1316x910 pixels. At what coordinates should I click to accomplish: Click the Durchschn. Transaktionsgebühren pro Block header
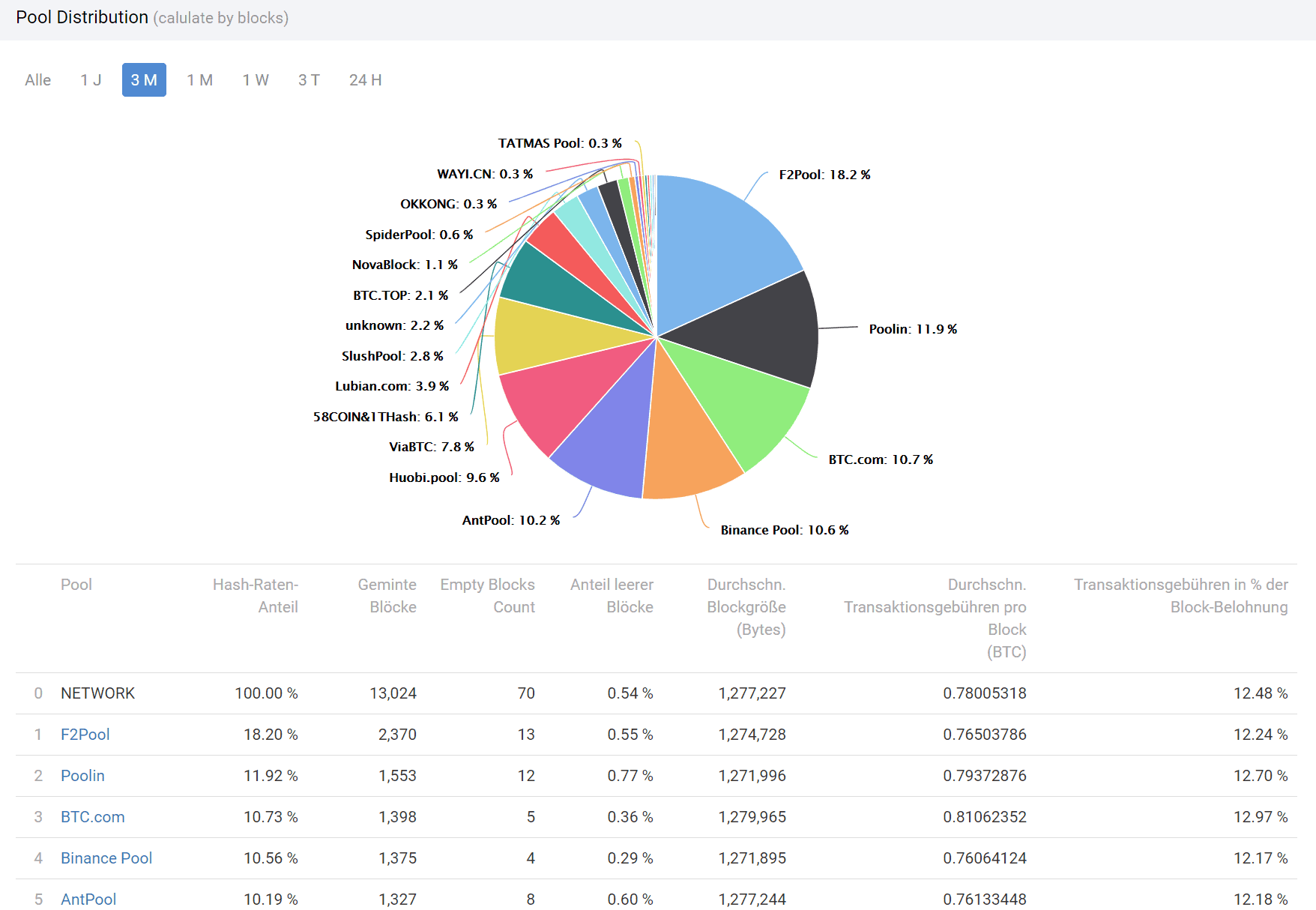(x=935, y=618)
